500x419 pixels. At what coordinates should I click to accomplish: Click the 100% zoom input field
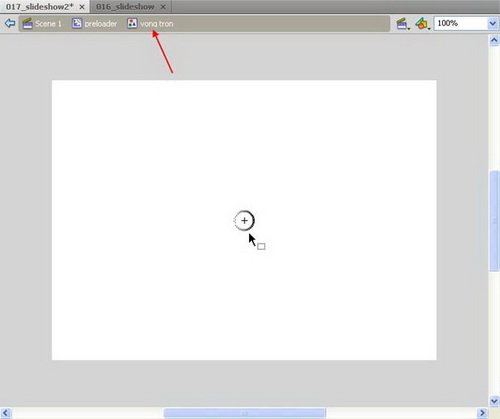pyautogui.click(x=461, y=24)
